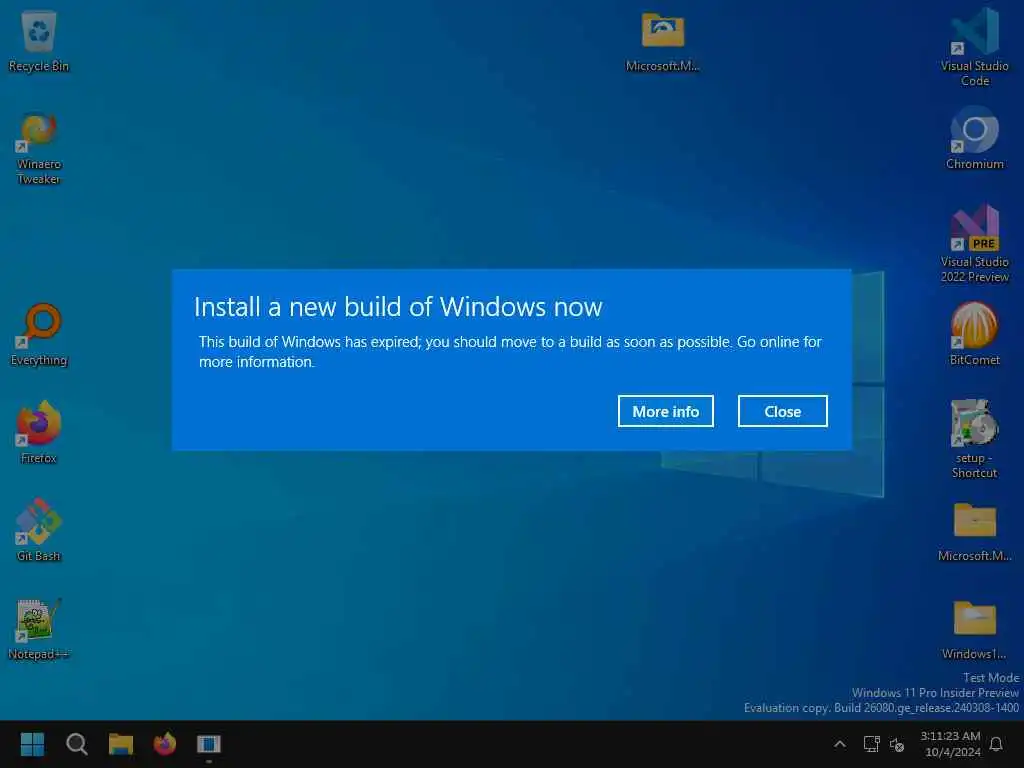This screenshot has height=768, width=1024.
Task: Open the clock showing 3:11:23 AM
Action: click(x=950, y=744)
